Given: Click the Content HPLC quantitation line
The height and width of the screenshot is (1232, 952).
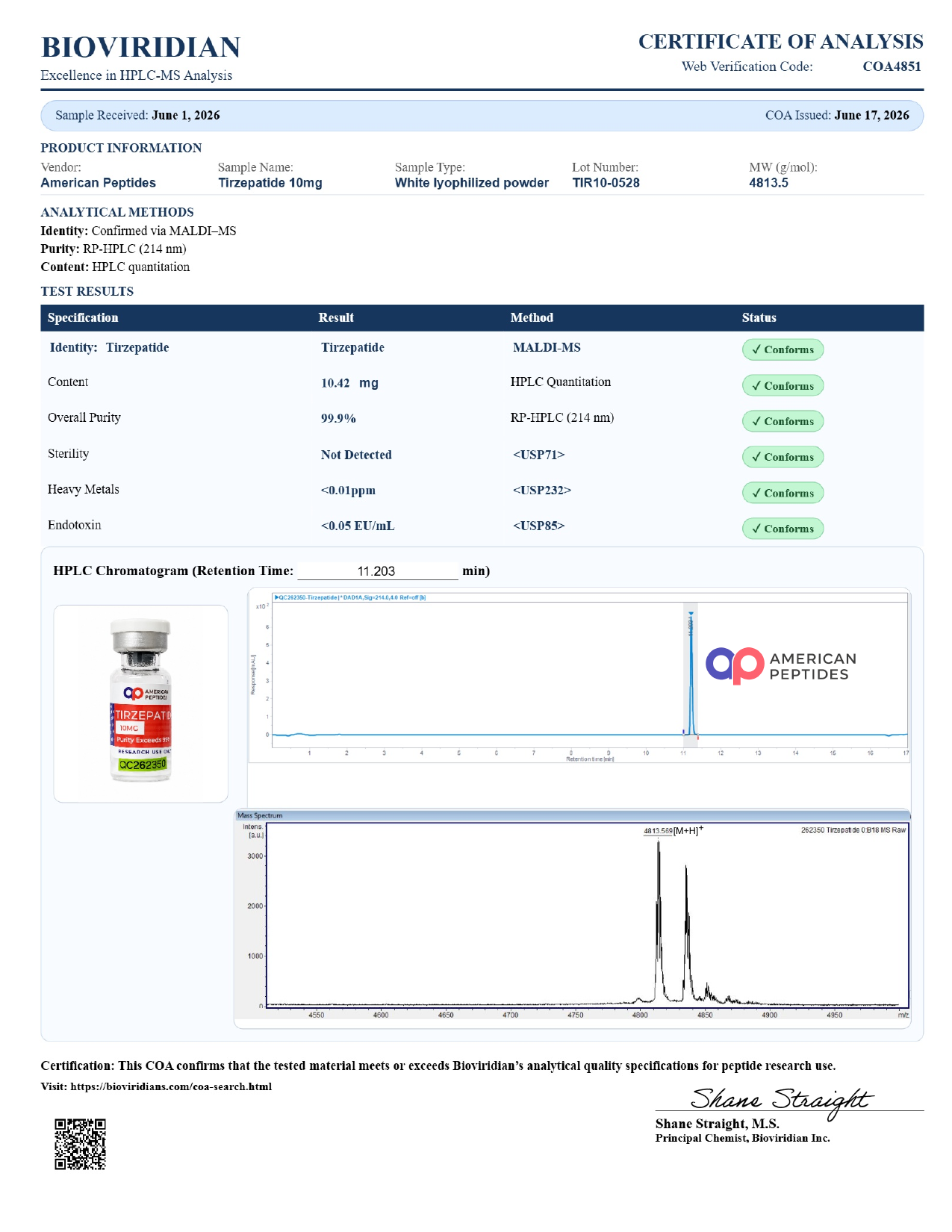Looking at the screenshot, I should [x=115, y=267].
